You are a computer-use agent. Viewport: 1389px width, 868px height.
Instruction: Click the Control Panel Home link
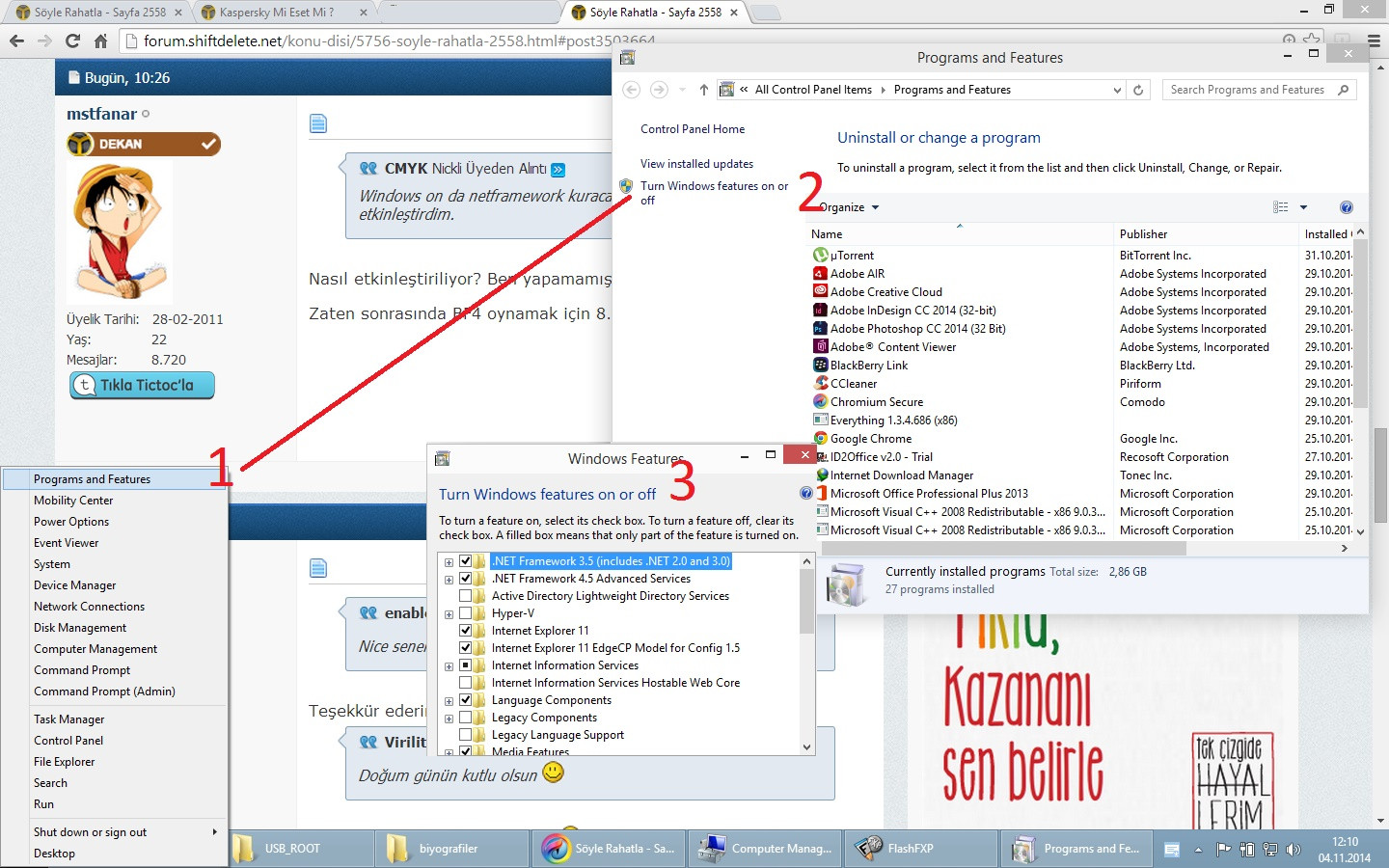coord(693,129)
